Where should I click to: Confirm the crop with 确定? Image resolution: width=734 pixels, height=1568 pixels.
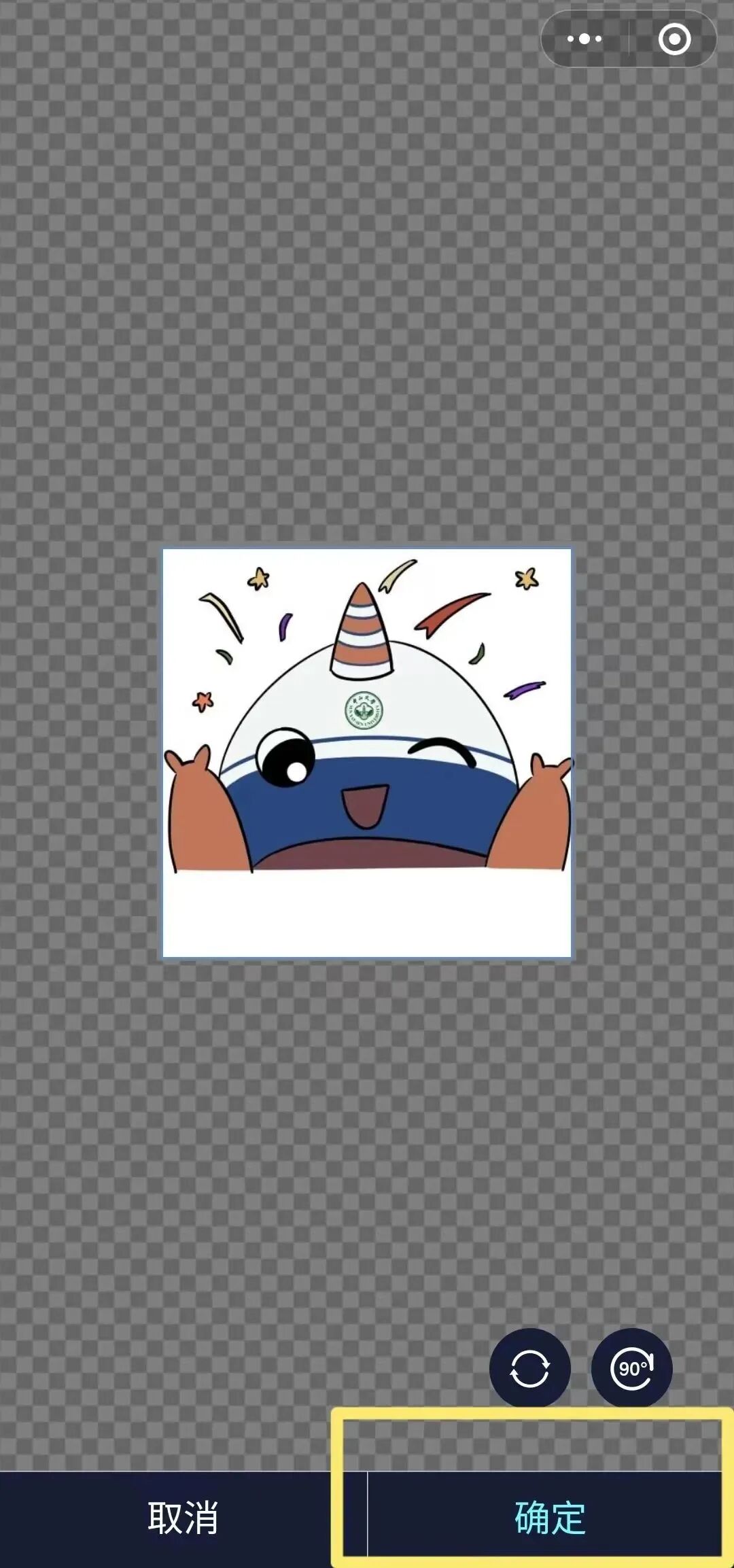point(550,1518)
